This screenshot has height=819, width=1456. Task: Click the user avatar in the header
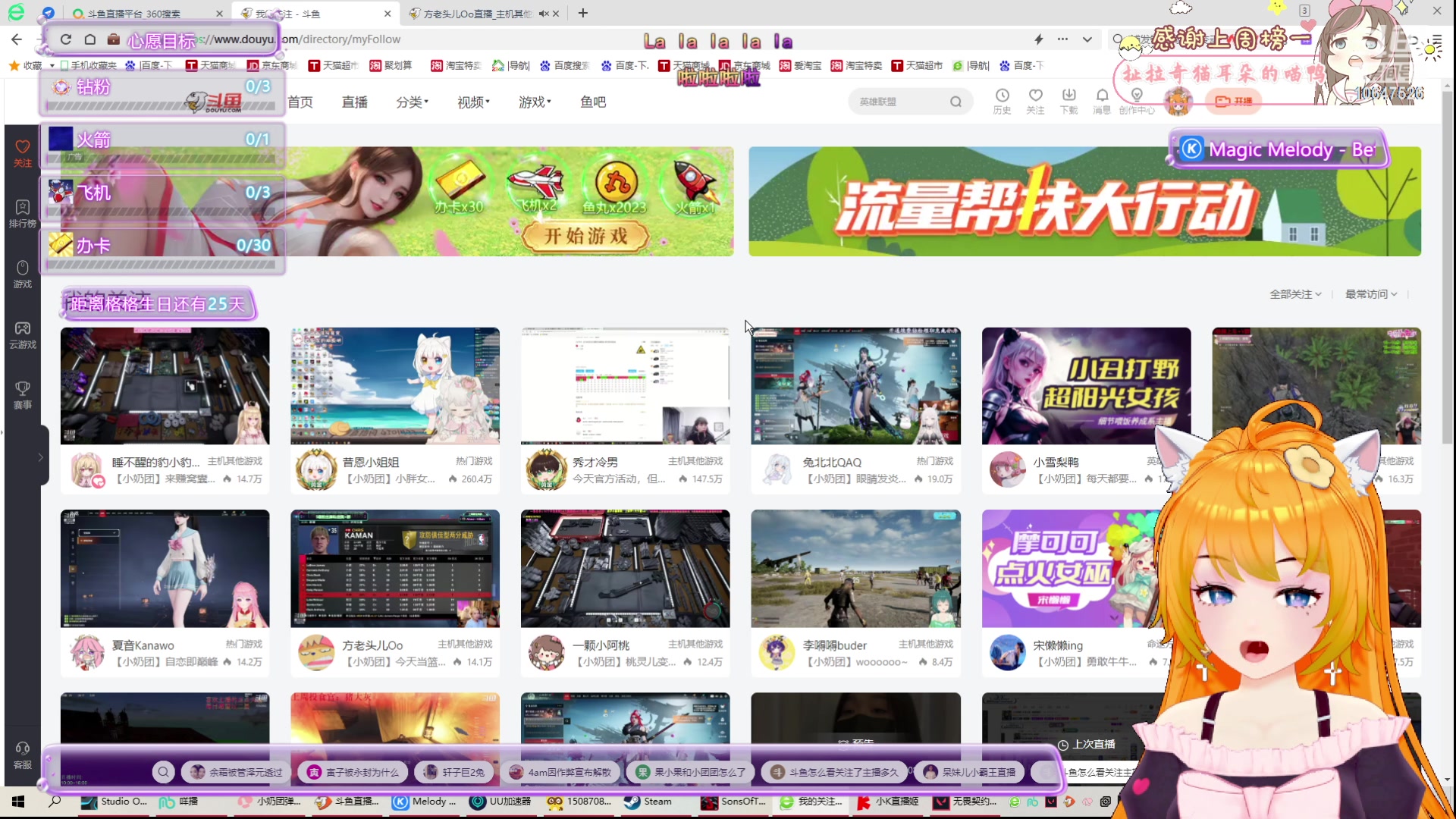(1178, 101)
